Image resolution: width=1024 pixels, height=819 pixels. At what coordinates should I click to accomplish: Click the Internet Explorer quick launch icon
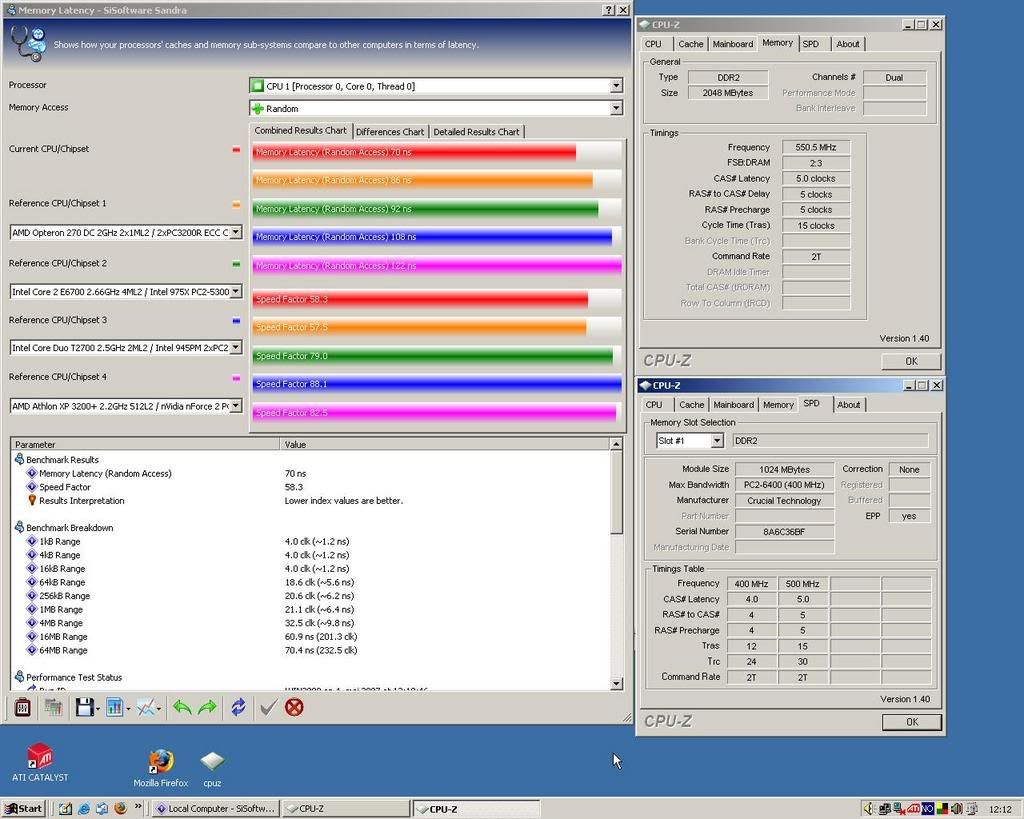click(84, 809)
